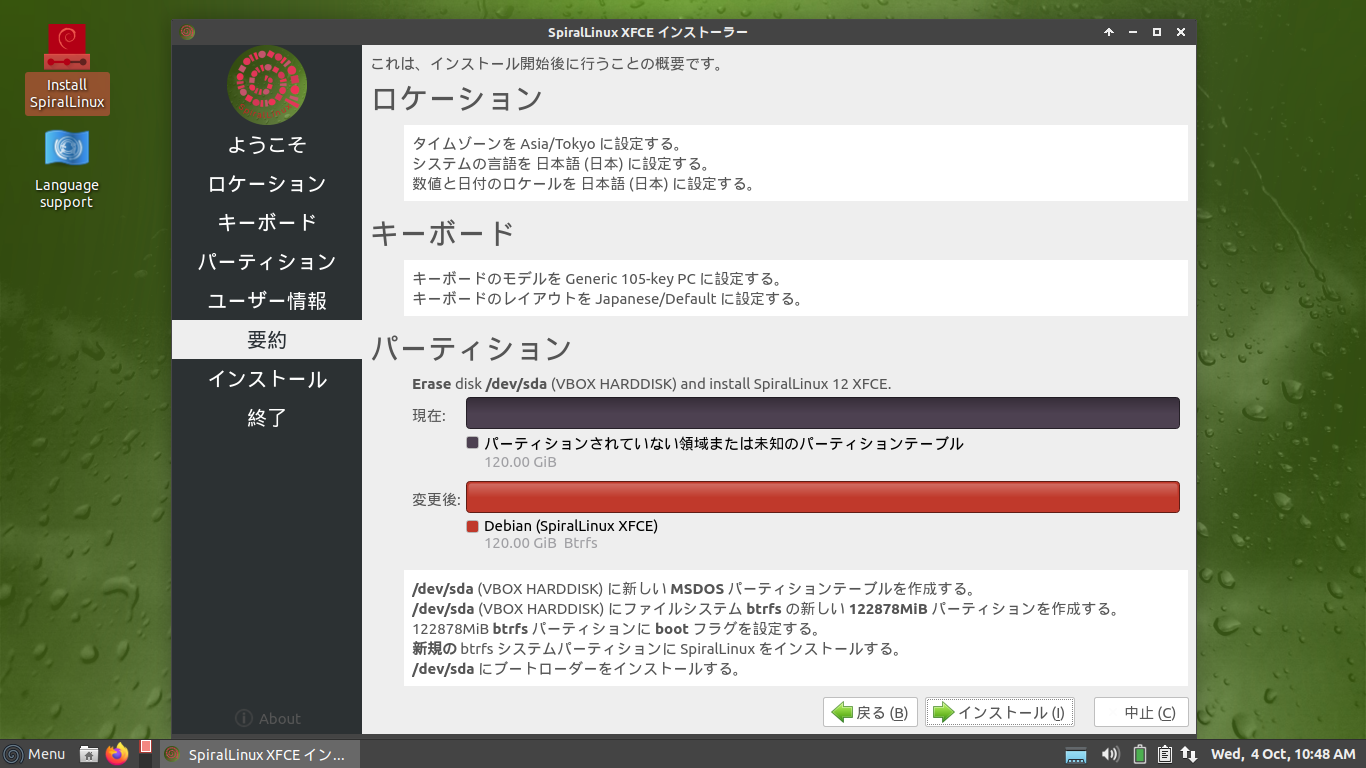This screenshot has height=768, width=1366.
Task: Open the file manager home folder launcher
Action: coord(89,754)
